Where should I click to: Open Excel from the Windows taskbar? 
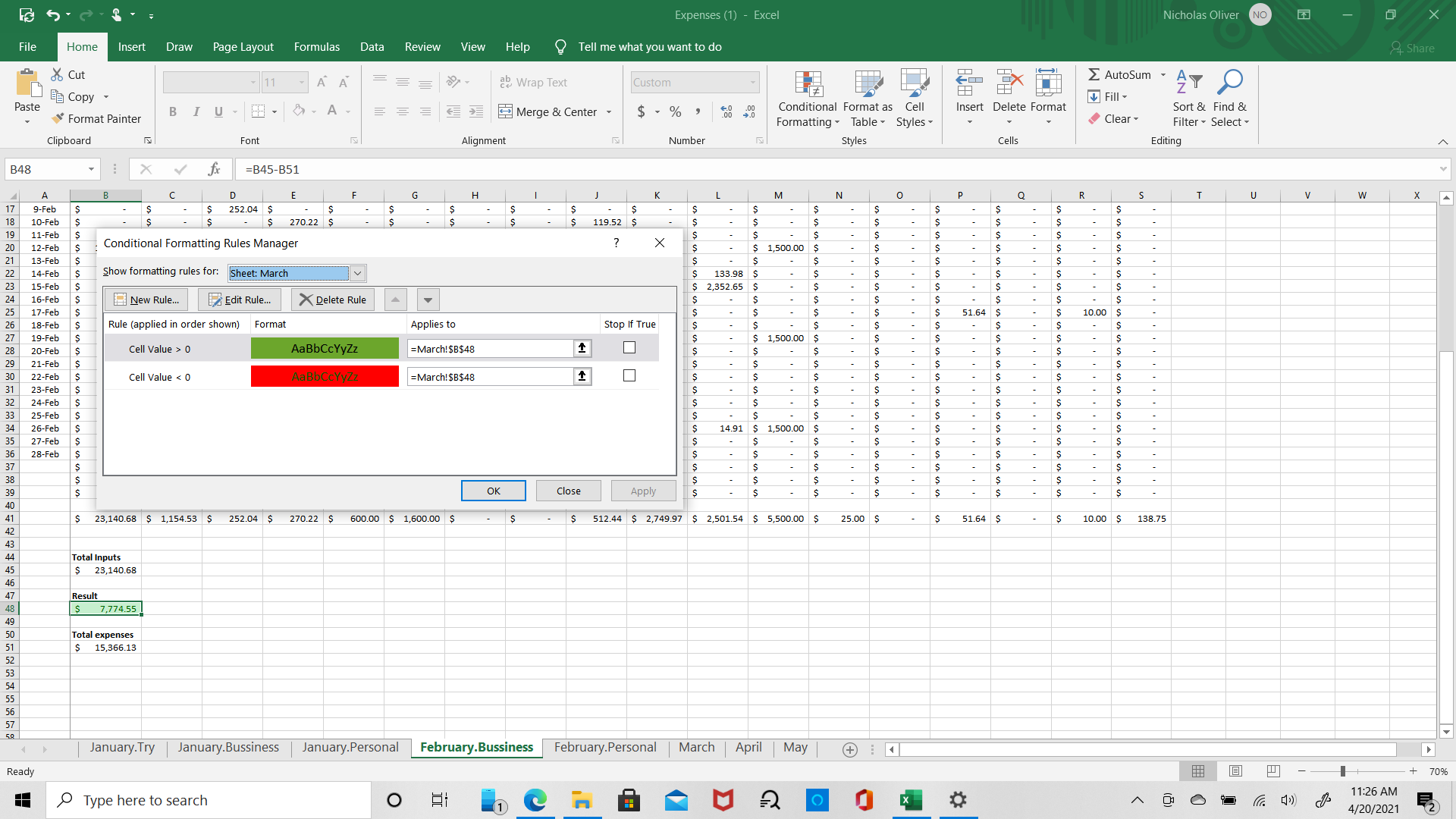click(x=910, y=800)
